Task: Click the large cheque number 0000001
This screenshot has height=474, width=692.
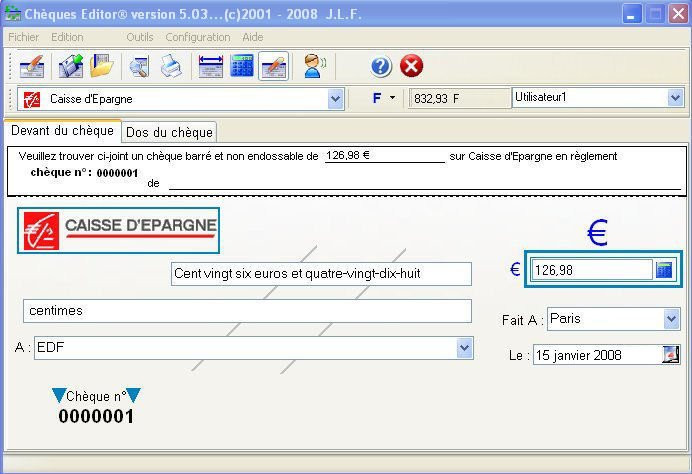Action: pos(96,416)
